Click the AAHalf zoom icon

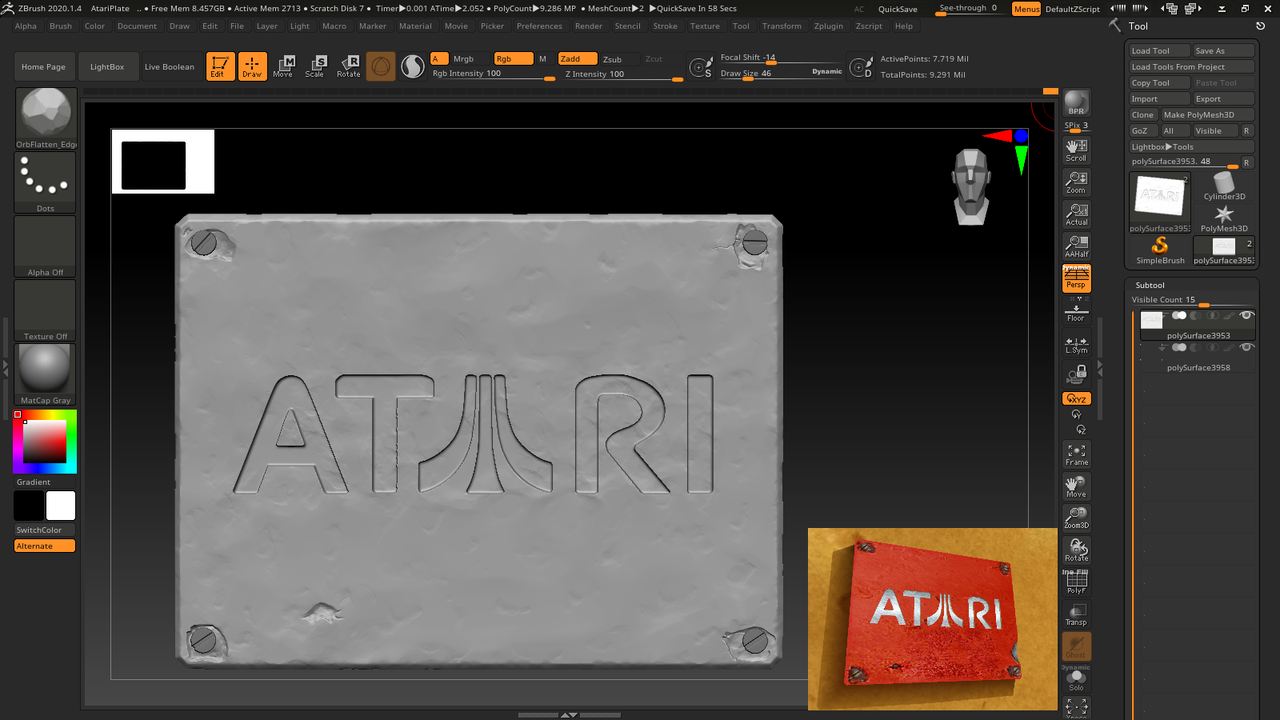point(1076,246)
